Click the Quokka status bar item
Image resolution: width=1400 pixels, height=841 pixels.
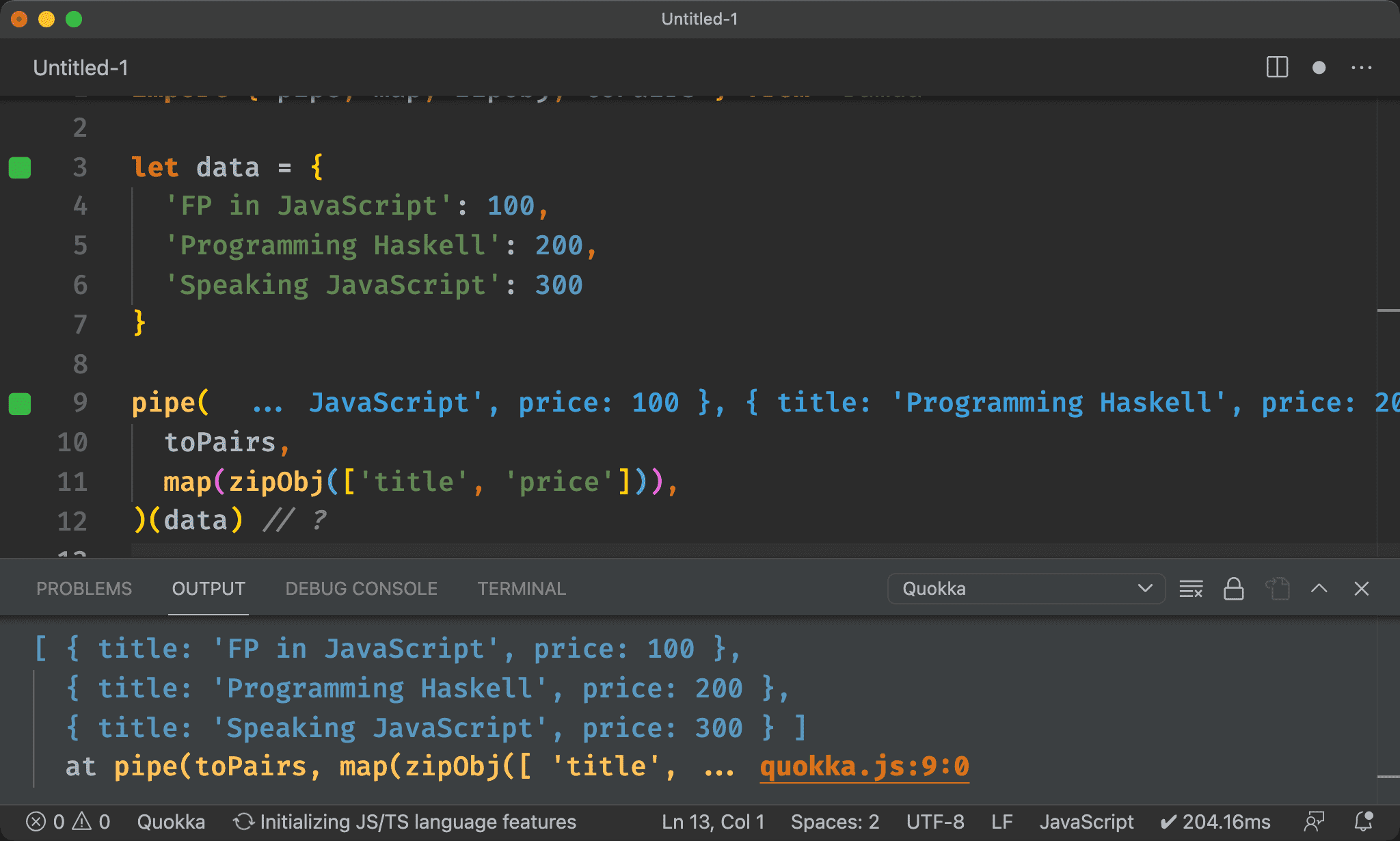[x=171, y=822]
